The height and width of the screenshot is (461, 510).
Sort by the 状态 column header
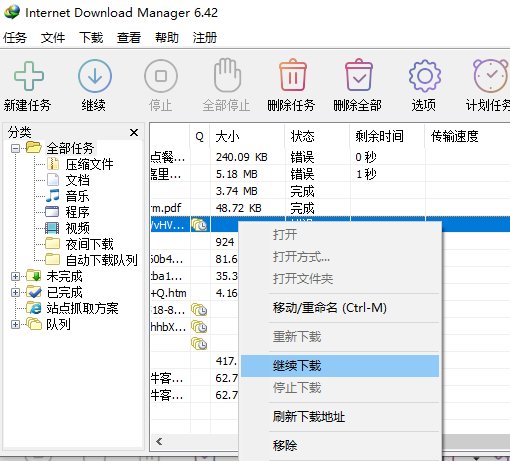click(317, 136)
